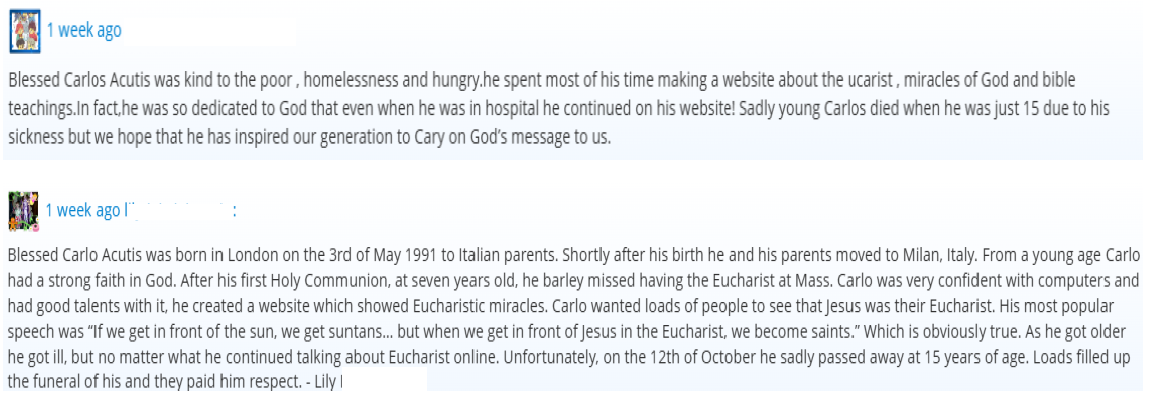Click the words "God's message to us"
The image size is (1154, 414).
pos(539,138)
